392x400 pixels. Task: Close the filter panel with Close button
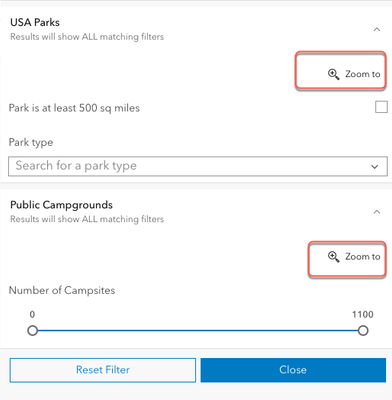tap(293, 370)
